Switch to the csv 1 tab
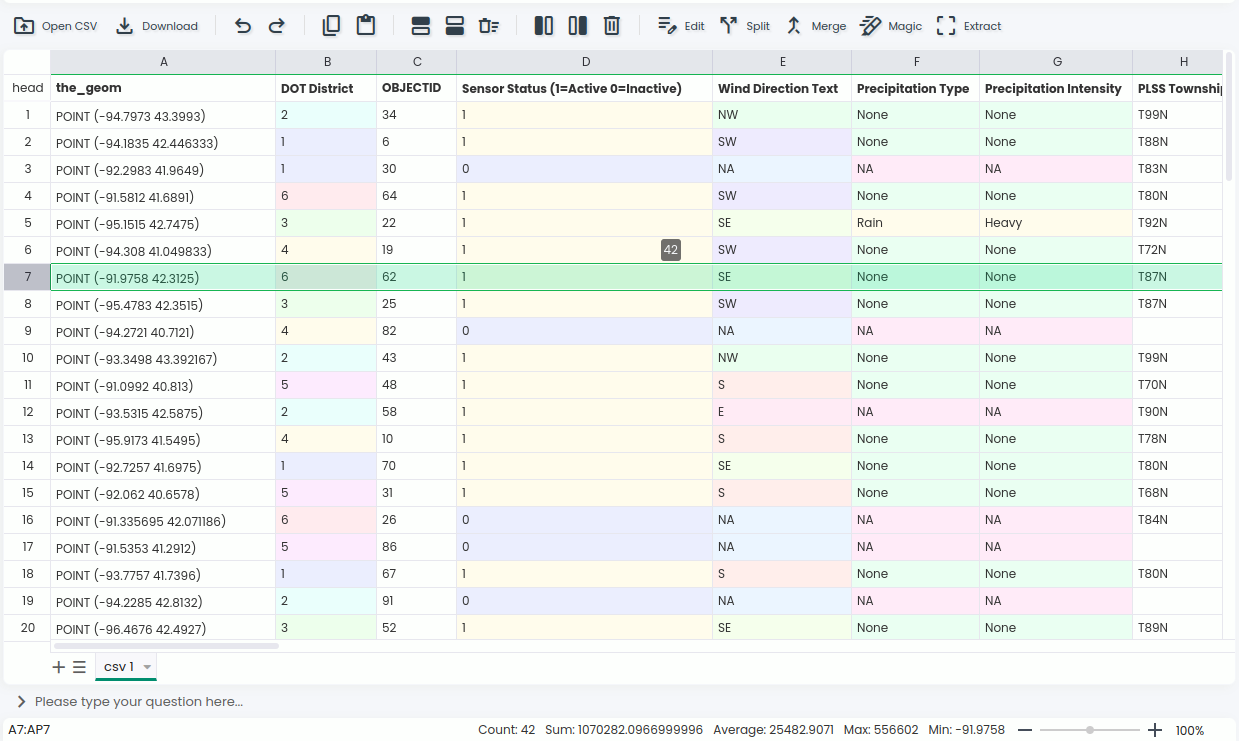1239x741 pixels. coord(119,667)
